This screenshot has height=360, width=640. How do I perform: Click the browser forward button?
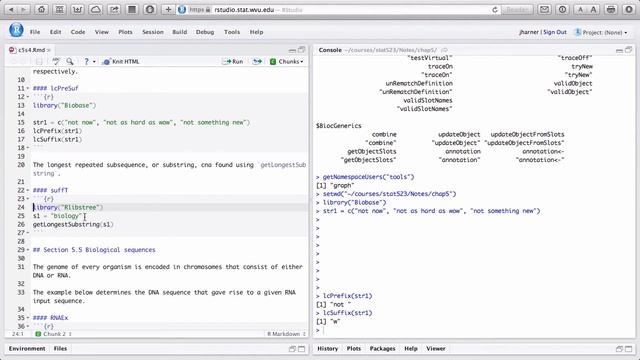(x=23, y=9)
